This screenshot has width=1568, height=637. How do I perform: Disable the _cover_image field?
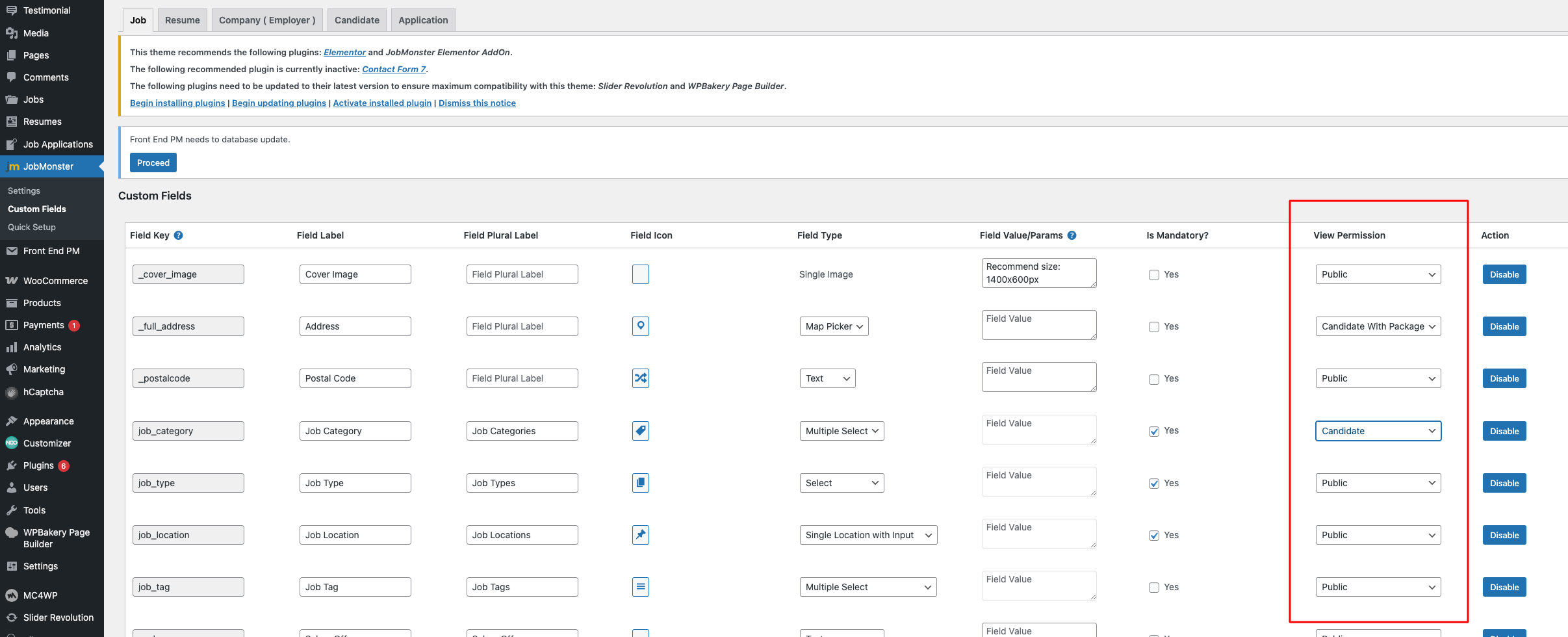[1504, 274]
